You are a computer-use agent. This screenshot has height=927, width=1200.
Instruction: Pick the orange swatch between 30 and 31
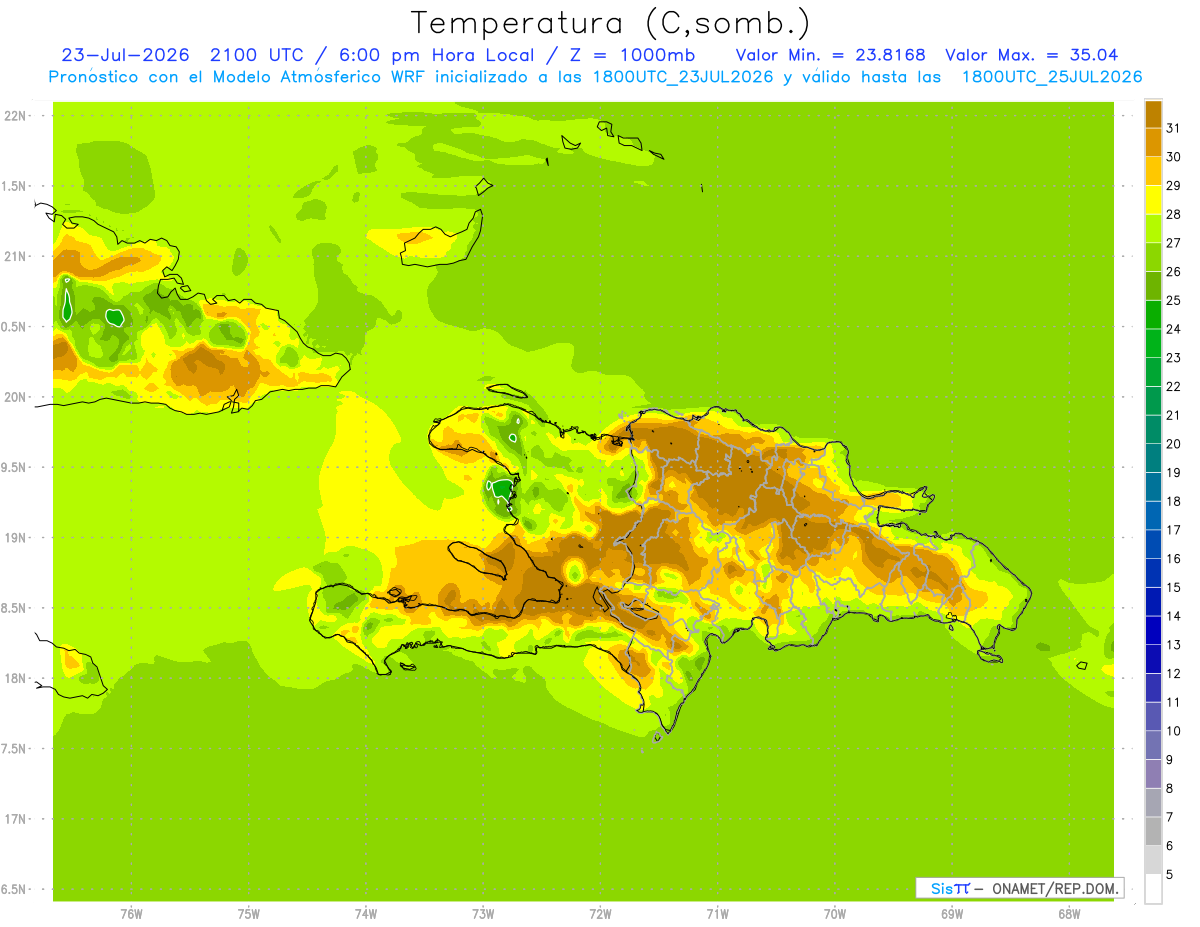pyautogui.click(x=1153, y=142)
